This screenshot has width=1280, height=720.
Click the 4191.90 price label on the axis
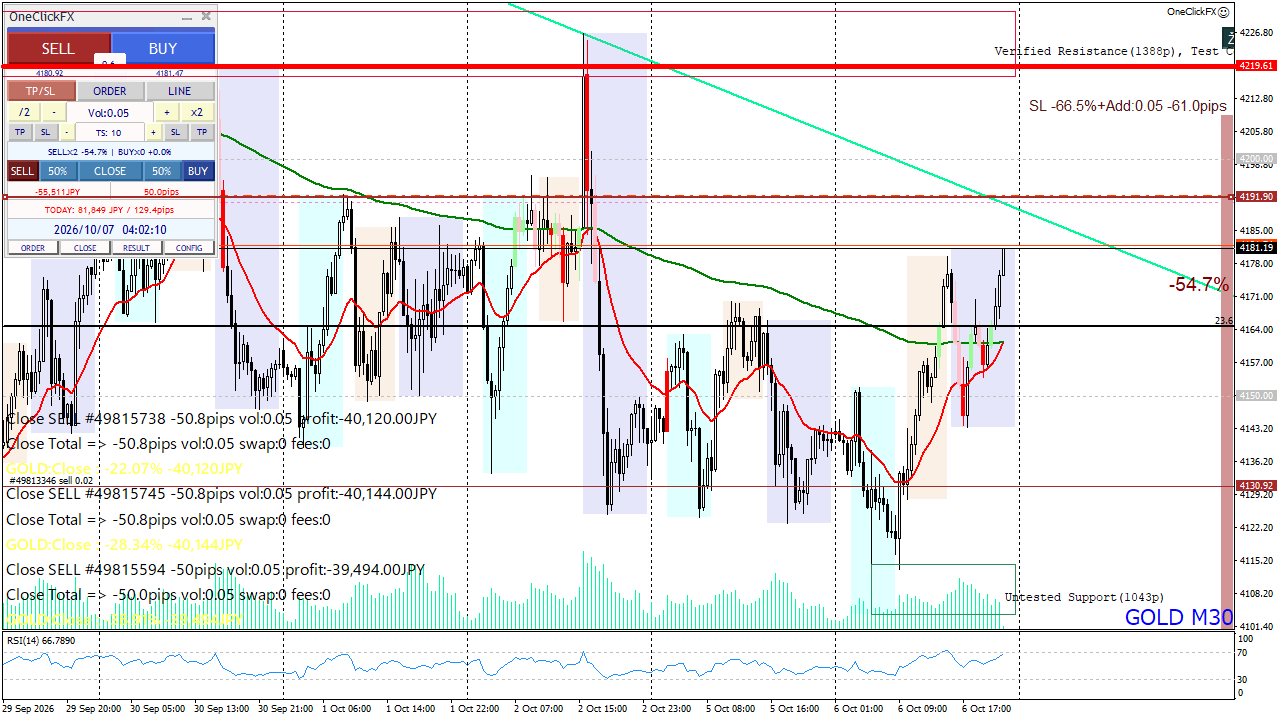[x=1257, y=197]
